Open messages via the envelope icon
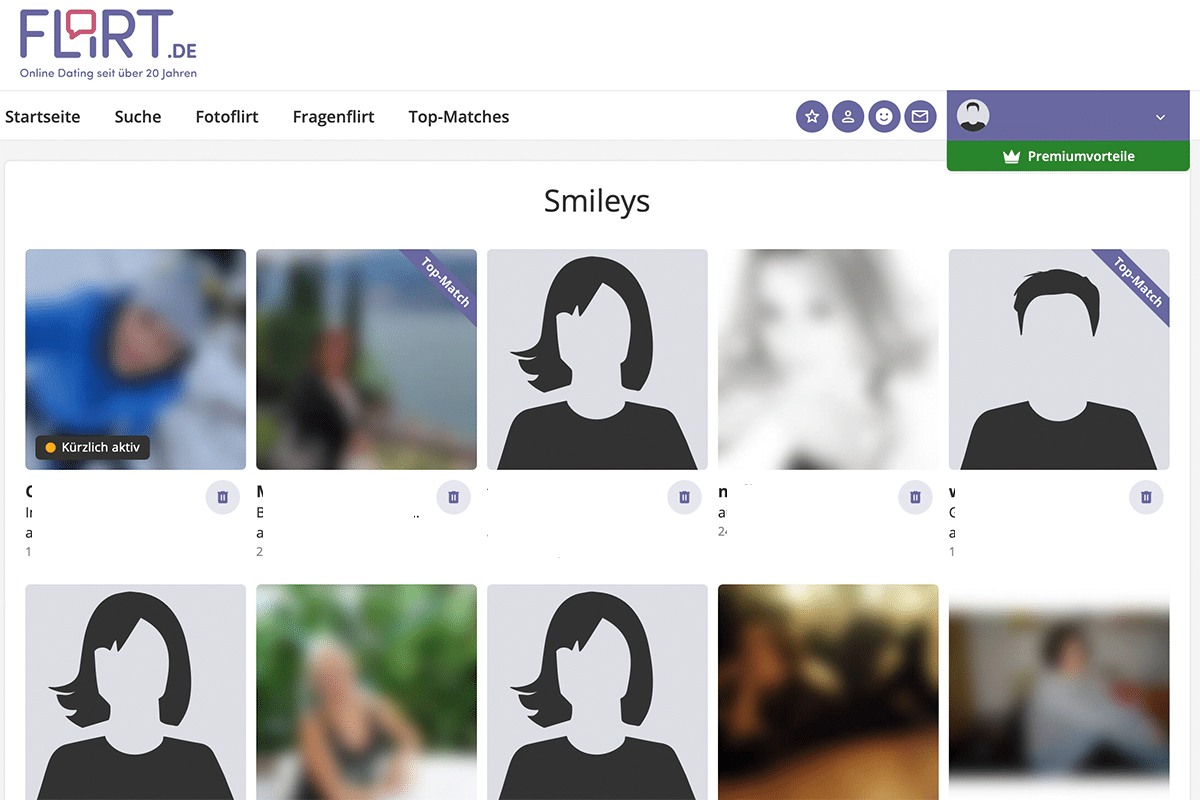The image size is (1200, 800). point(920,117)
